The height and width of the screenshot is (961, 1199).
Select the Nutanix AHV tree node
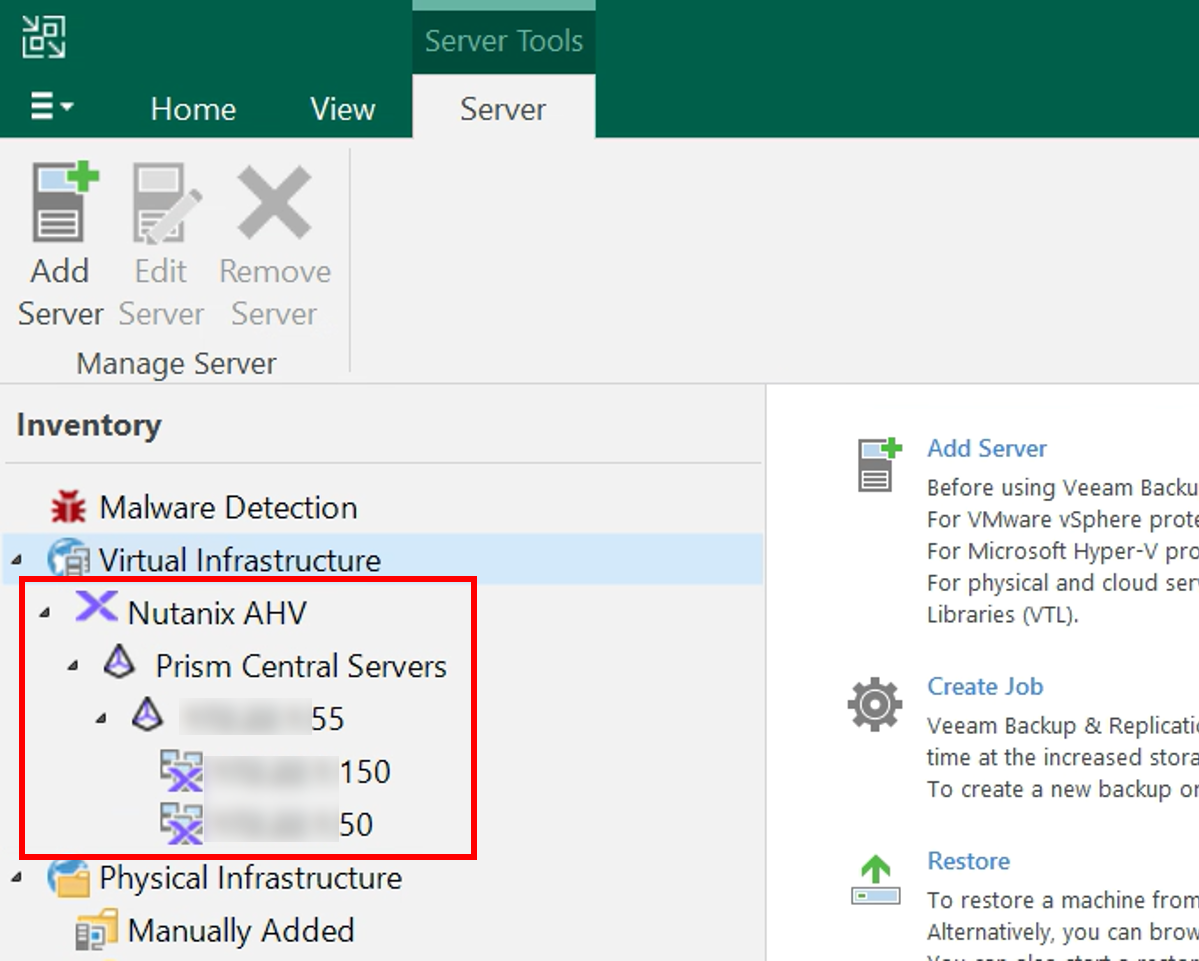(217, 613)
